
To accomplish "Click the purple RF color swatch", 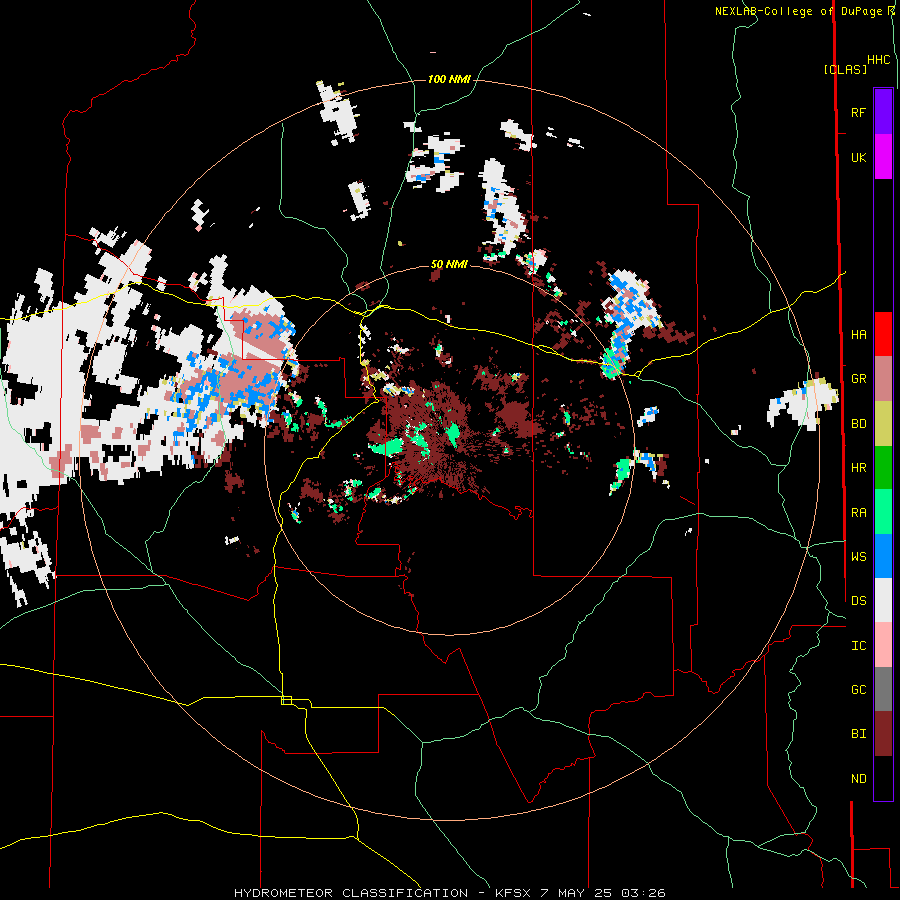I will click(x=883, y=112).
